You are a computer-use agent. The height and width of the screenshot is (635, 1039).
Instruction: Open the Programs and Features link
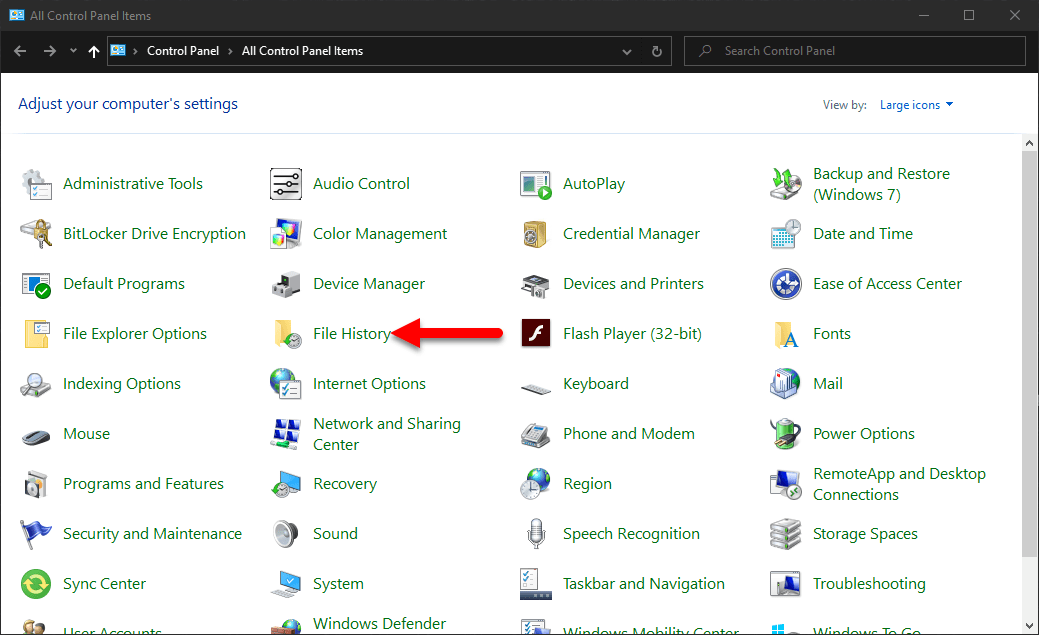click(143, 484)
